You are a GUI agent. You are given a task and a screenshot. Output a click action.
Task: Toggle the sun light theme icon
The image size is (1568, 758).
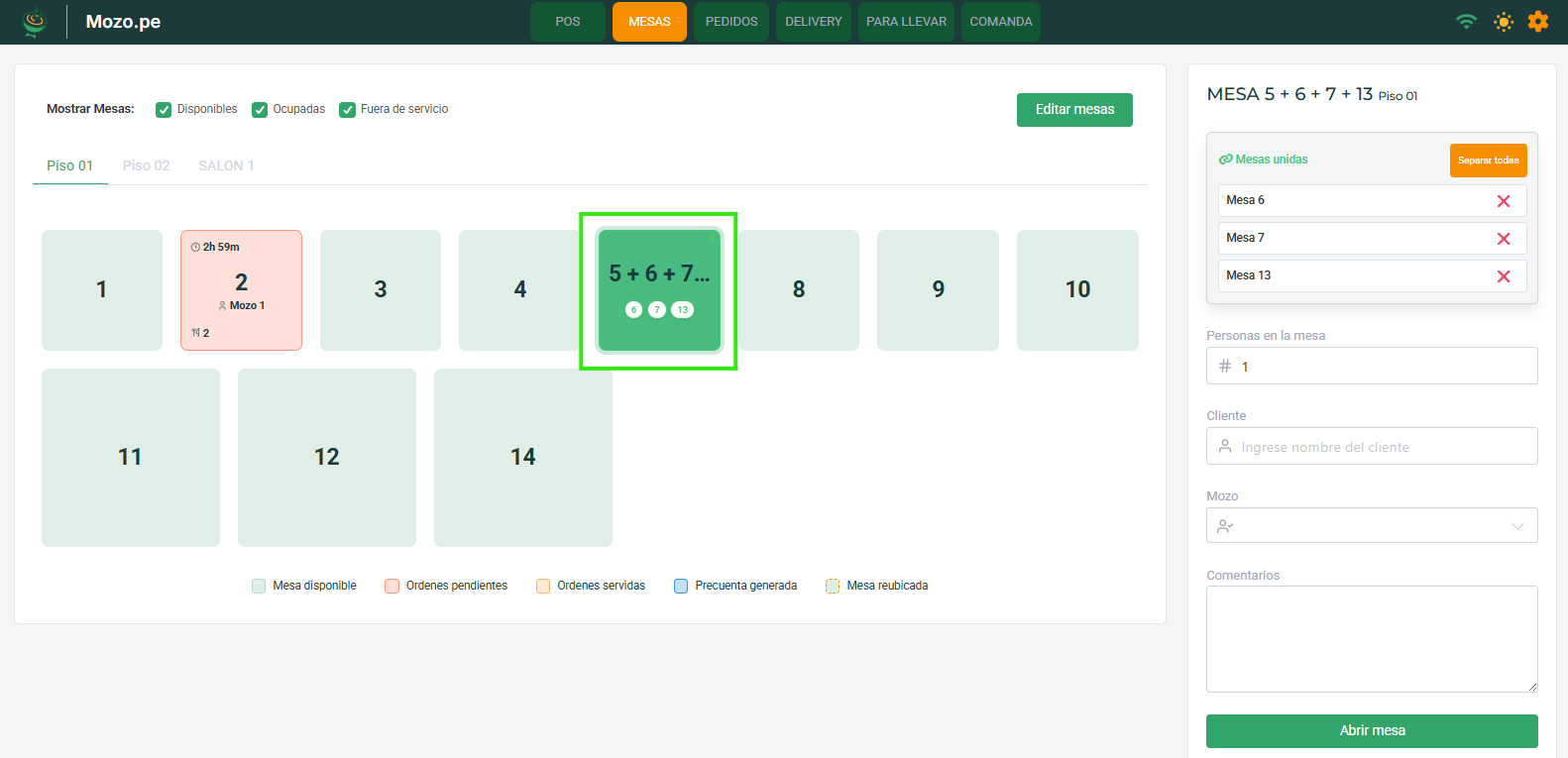point(1504,22)
